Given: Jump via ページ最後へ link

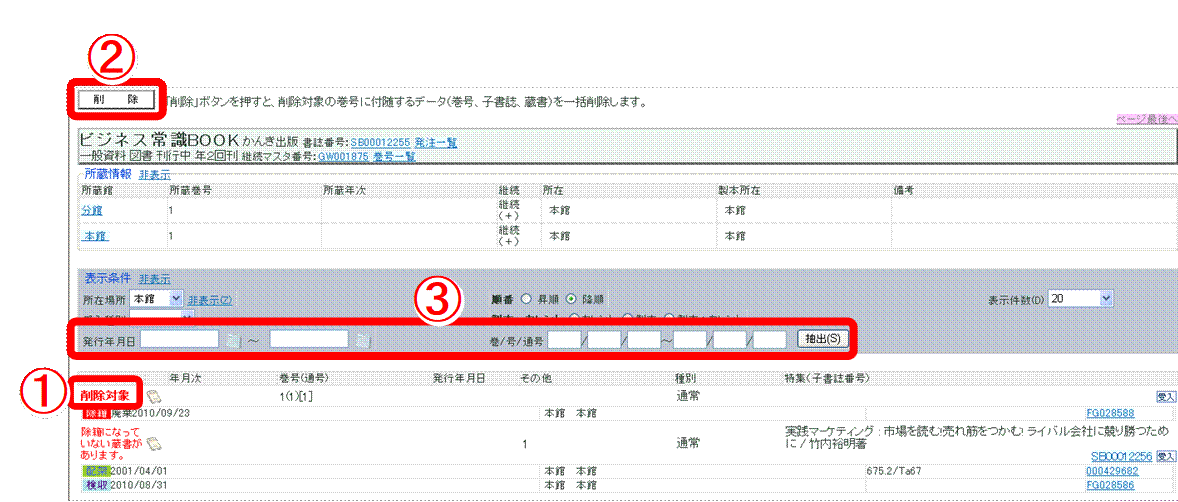Looking at the screenshot, I should click(x=1146, y=119).
